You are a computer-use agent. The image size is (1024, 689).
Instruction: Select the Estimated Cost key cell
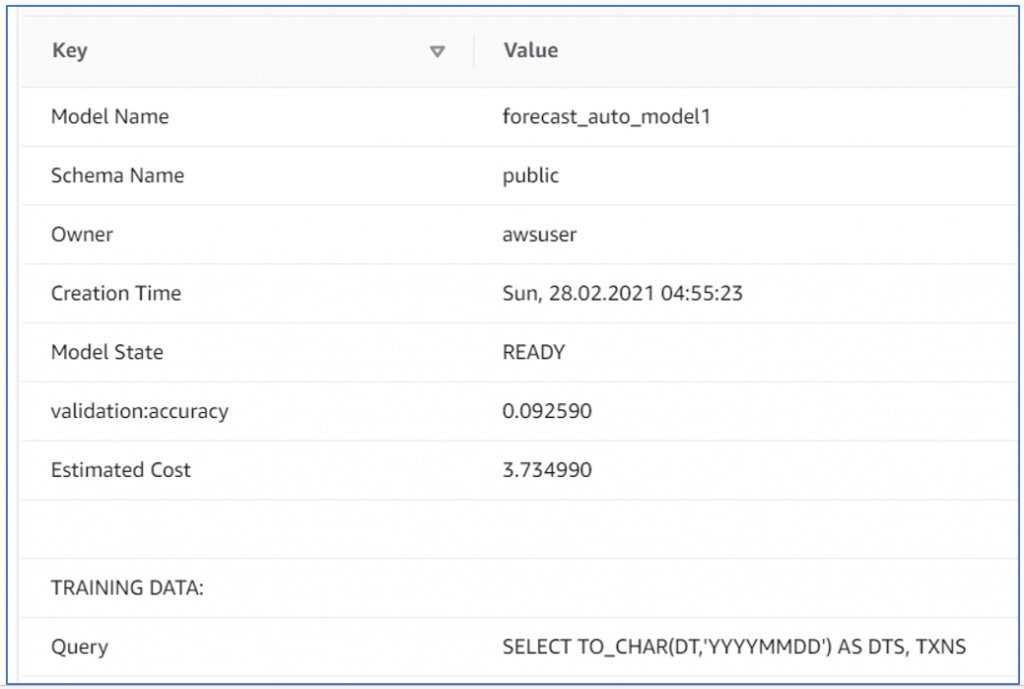pyautogui.click(x=121, y=470)
